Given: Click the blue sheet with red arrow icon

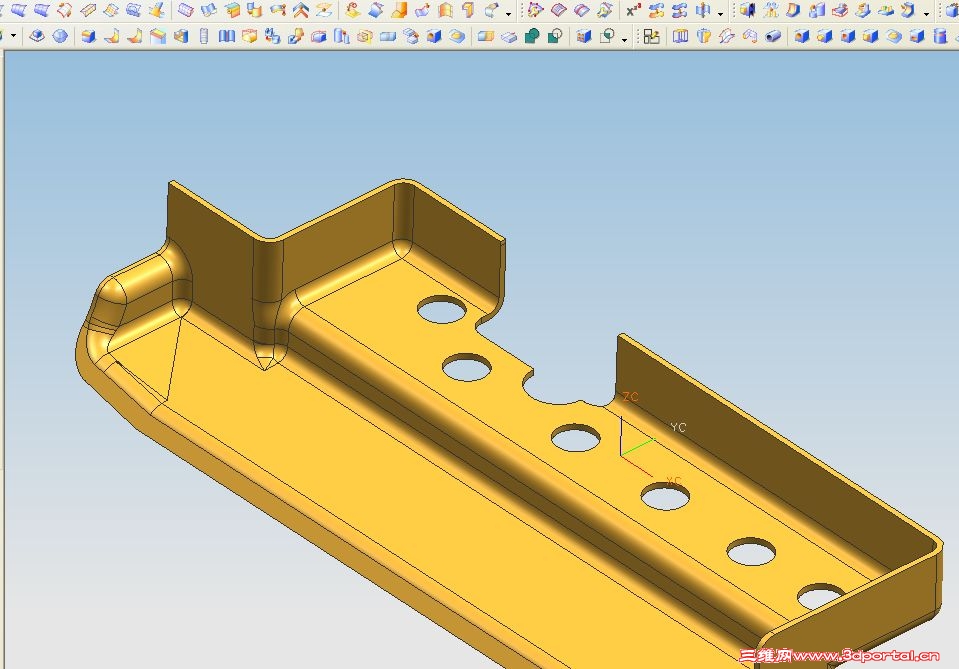Looking at the screenshot, I should (x=422, y=10).
